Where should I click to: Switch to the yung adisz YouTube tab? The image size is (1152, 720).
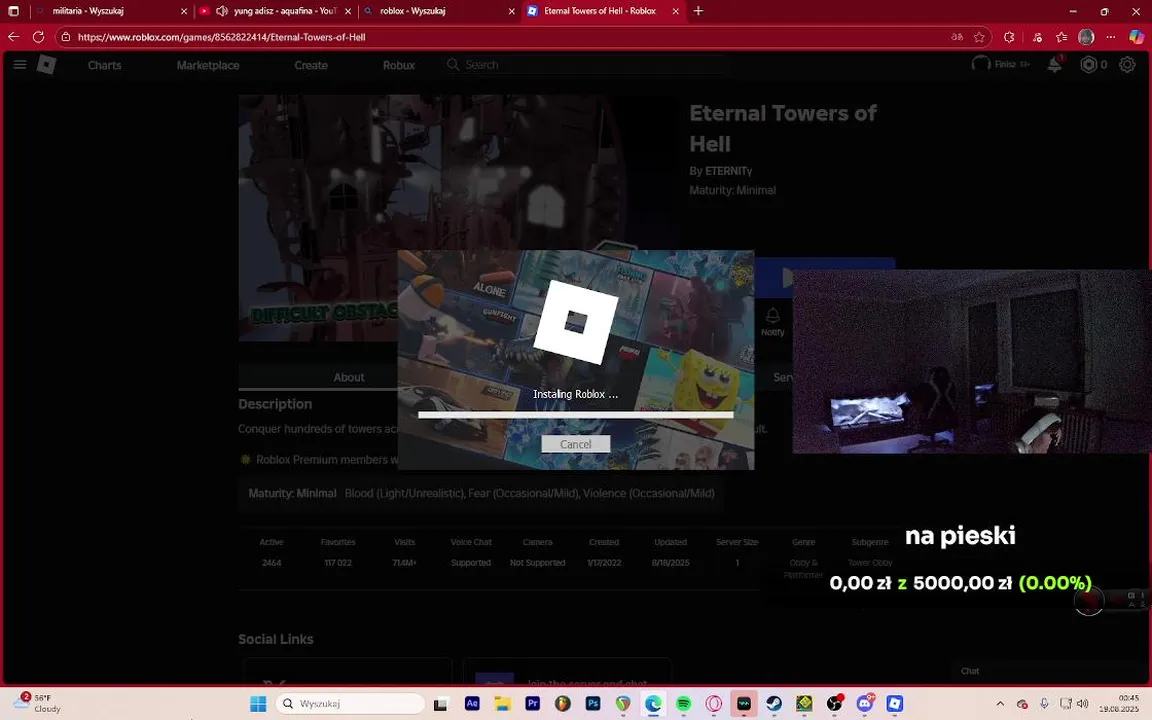pos(276,11)
